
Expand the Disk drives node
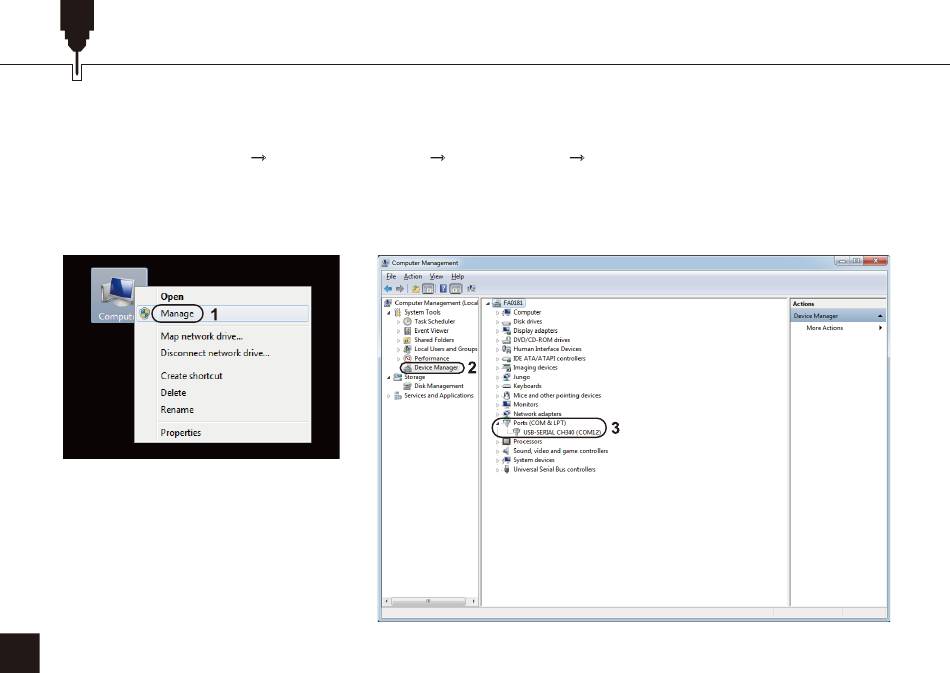pyautogui.click(x=497, y=322)
